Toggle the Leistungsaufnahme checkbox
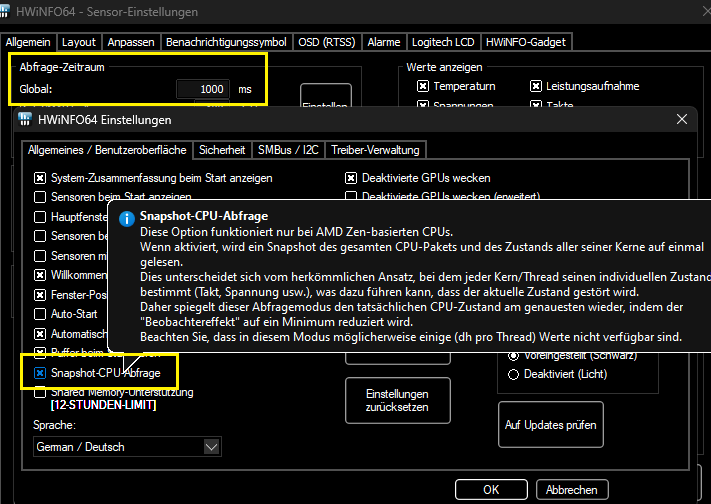 (x=536, y=86)
